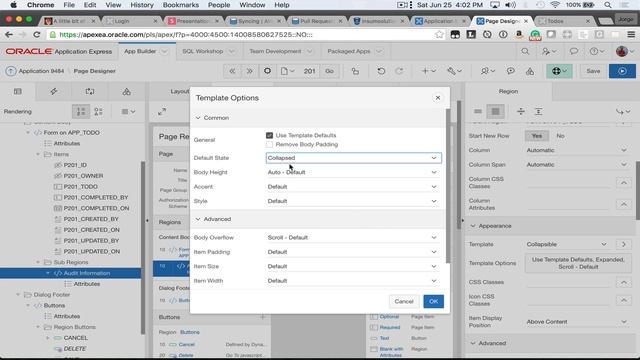Viewport: 640px width, 360px height.
Task: Click the Chrome address bar URL
Action: tap(186, 35)
